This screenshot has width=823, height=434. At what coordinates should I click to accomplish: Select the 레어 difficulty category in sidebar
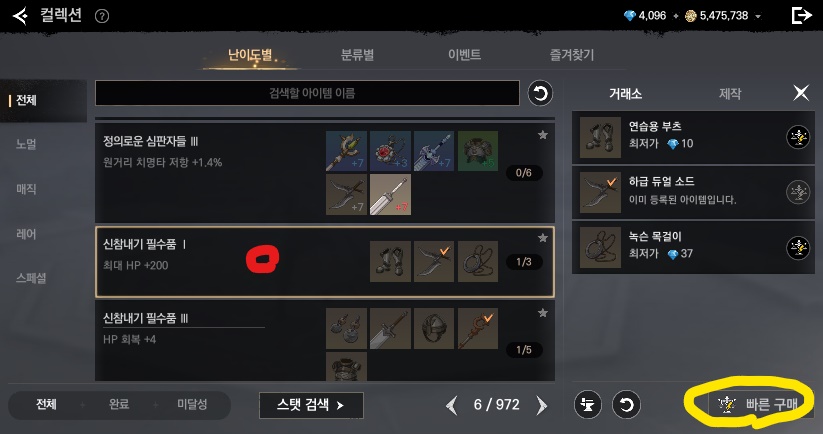click(x=26, y=234)
